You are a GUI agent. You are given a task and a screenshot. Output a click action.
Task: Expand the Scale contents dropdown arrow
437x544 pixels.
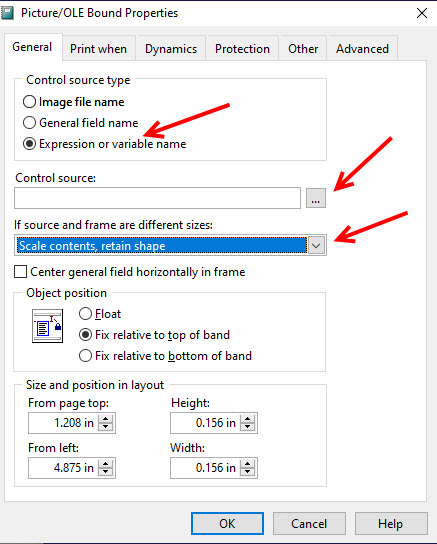(316, 246)
